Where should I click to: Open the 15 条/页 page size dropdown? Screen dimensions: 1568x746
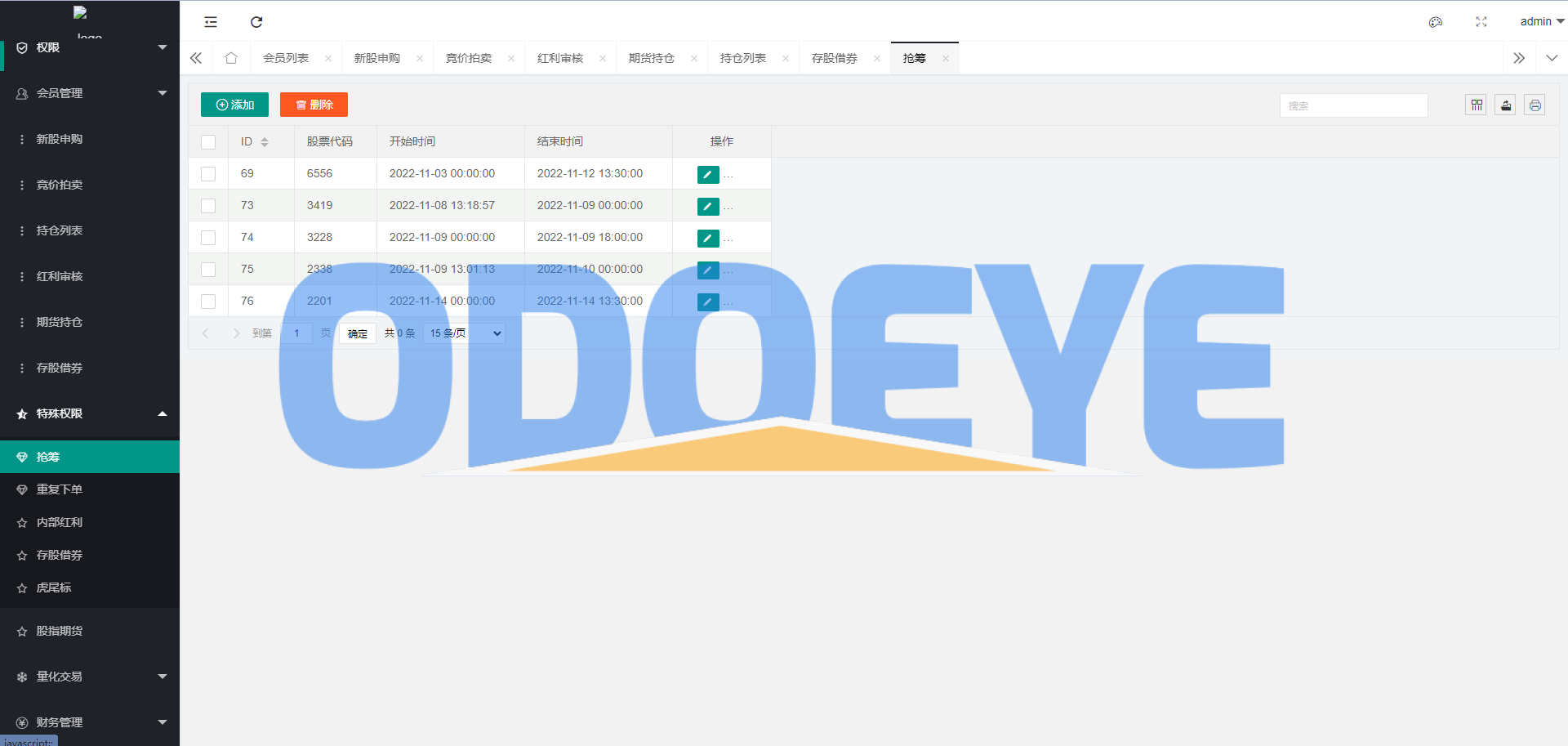pyautogui.click(x=464, y=333)
